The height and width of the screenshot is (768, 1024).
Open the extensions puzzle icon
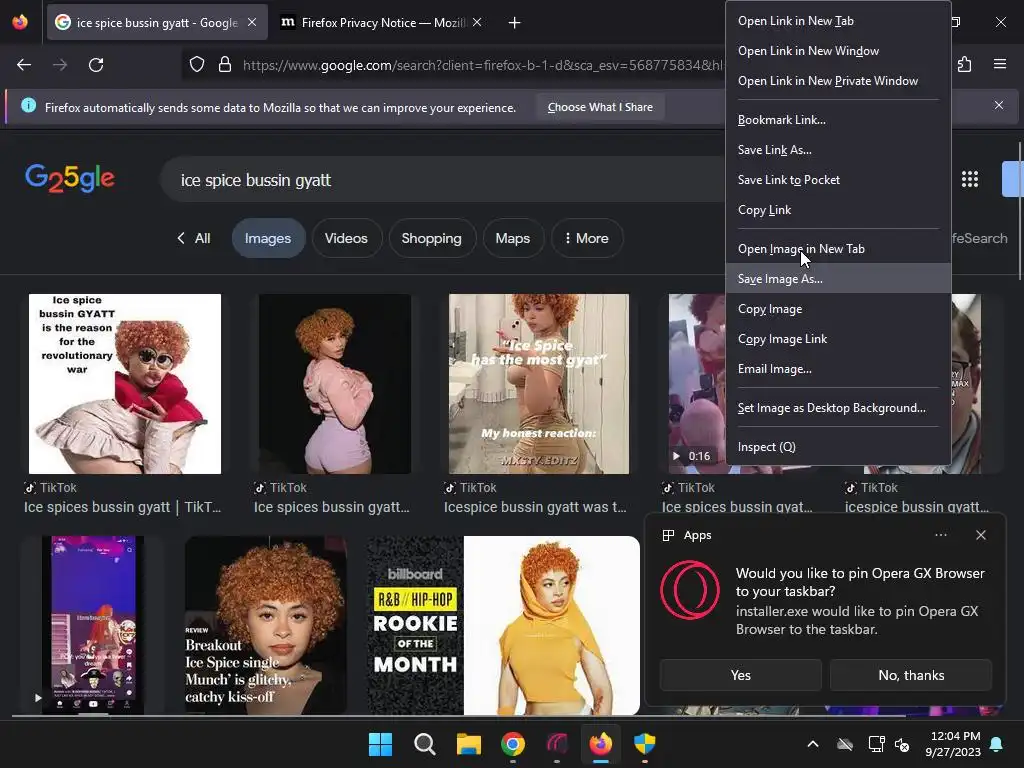(x=965, y=64)
